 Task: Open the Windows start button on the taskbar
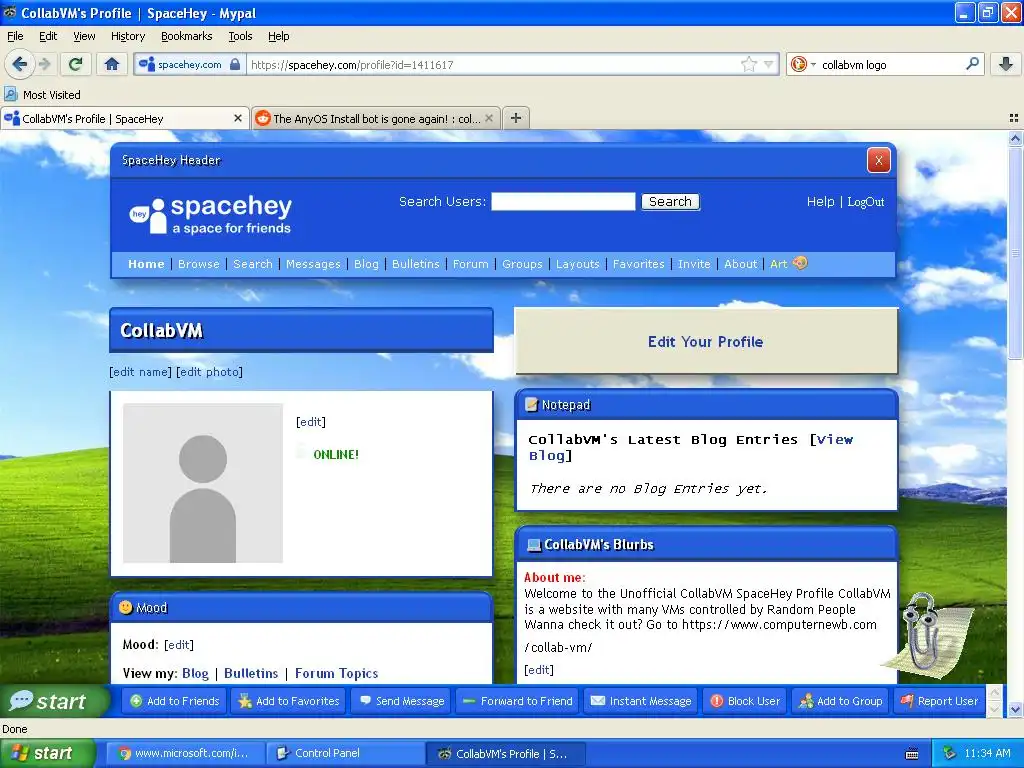click(x=47, y=753)
